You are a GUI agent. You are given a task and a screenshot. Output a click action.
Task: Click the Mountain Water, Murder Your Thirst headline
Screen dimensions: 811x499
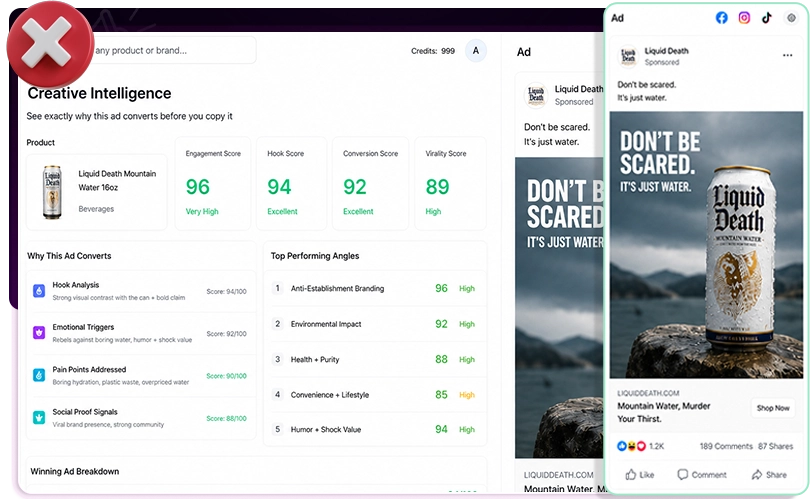pyautogui.click(x=664, y=413)
